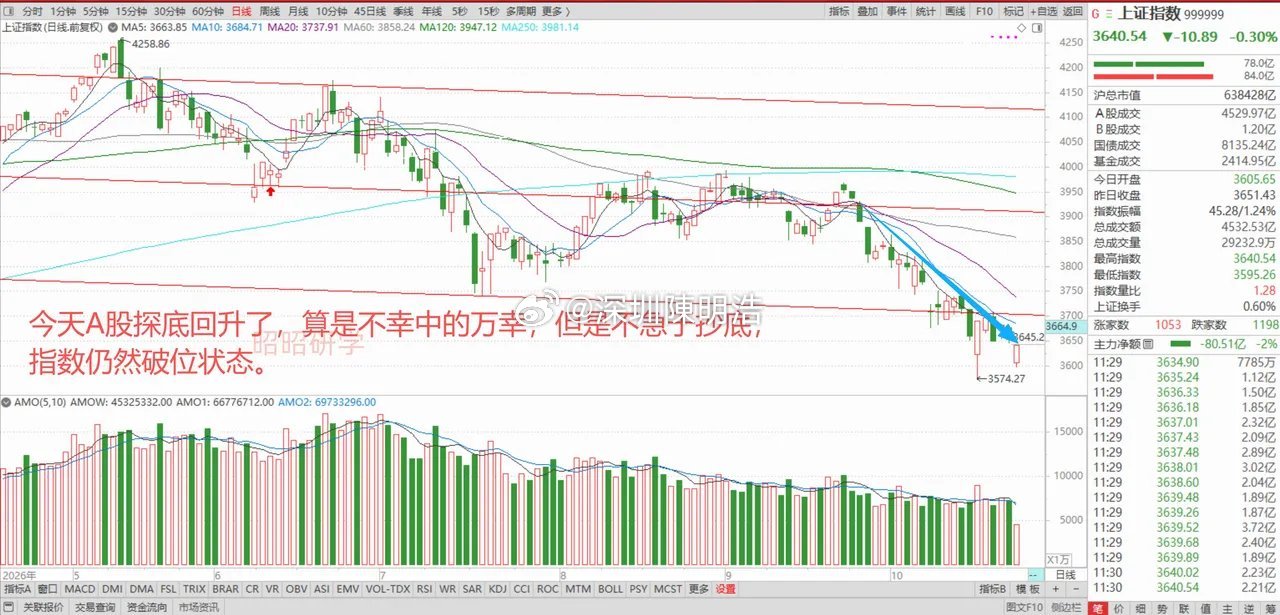Click the 日线 label at axis corner
Screen dimensions: 1280x615
[1065, 575]
